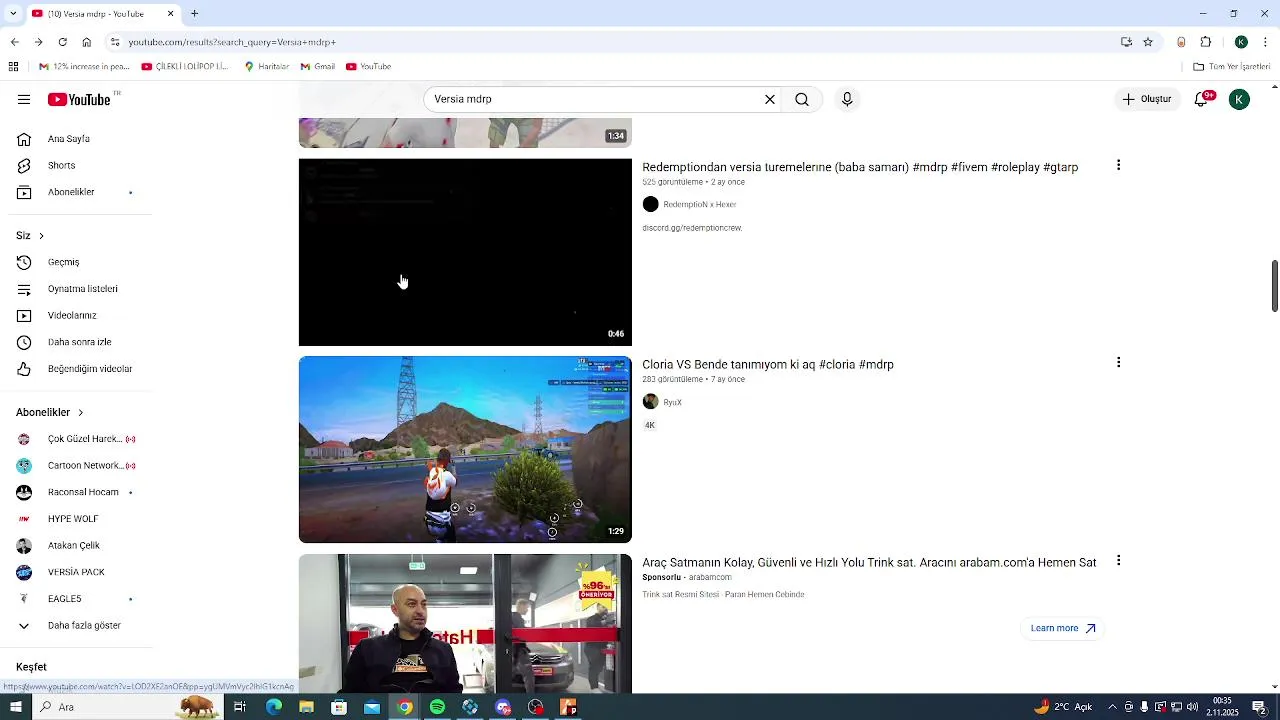Image resolution: width=1280 pixels, height=720 pixels.
Task: Open Atakan Çelik channel subscription
Action: tap(76, 545)
